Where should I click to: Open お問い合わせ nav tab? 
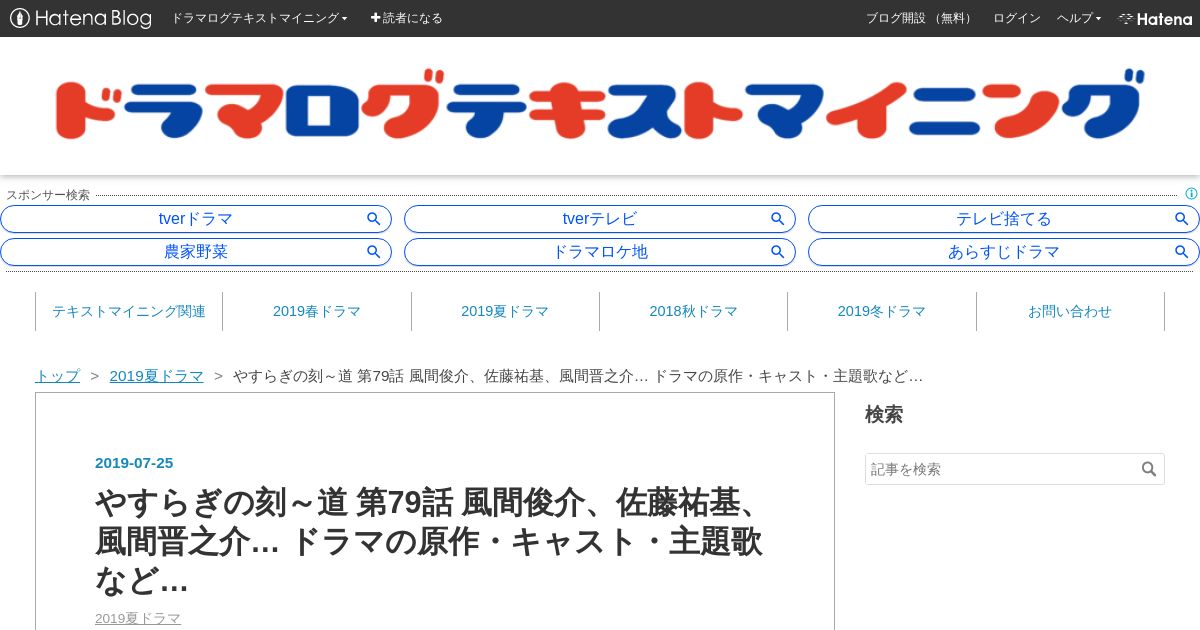(1070, 311)
